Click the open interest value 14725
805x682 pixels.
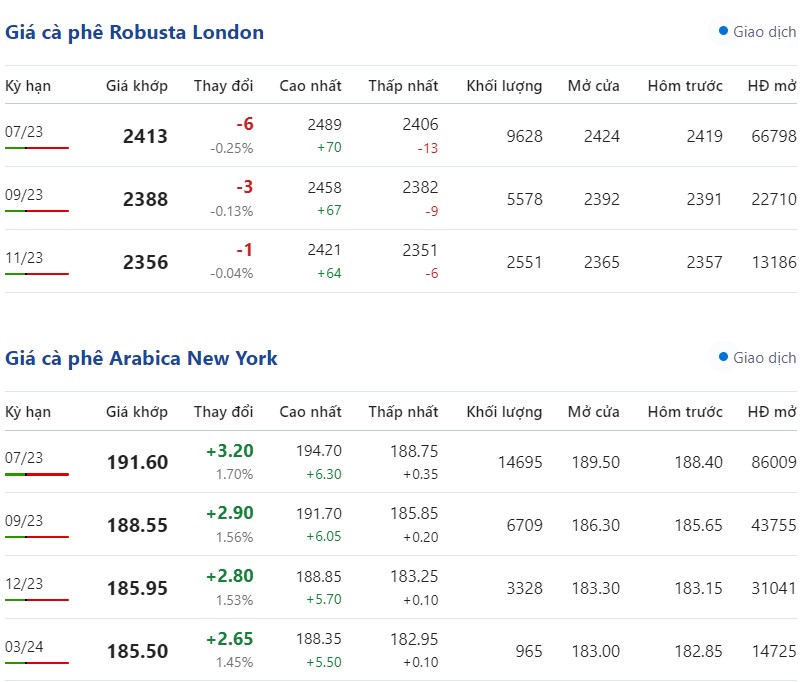(x=774, y=651)
